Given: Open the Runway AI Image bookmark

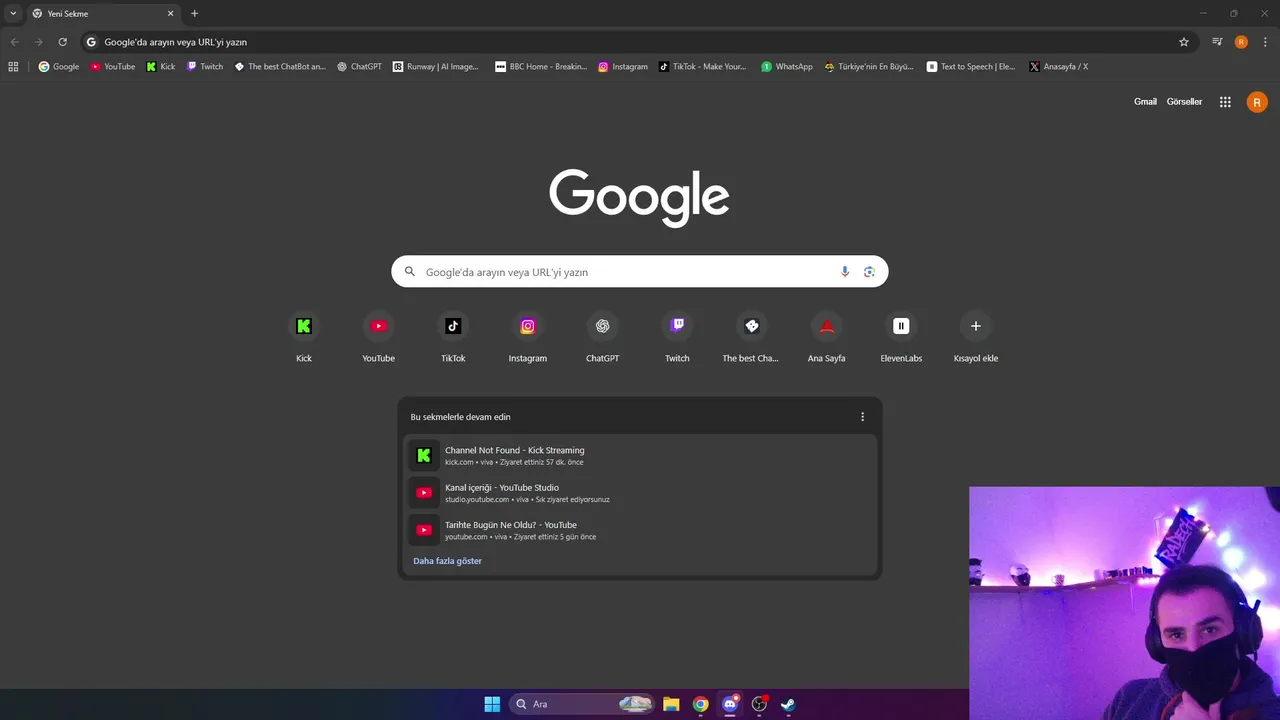Looking at the screenshot, I should (x=436, y=67).
